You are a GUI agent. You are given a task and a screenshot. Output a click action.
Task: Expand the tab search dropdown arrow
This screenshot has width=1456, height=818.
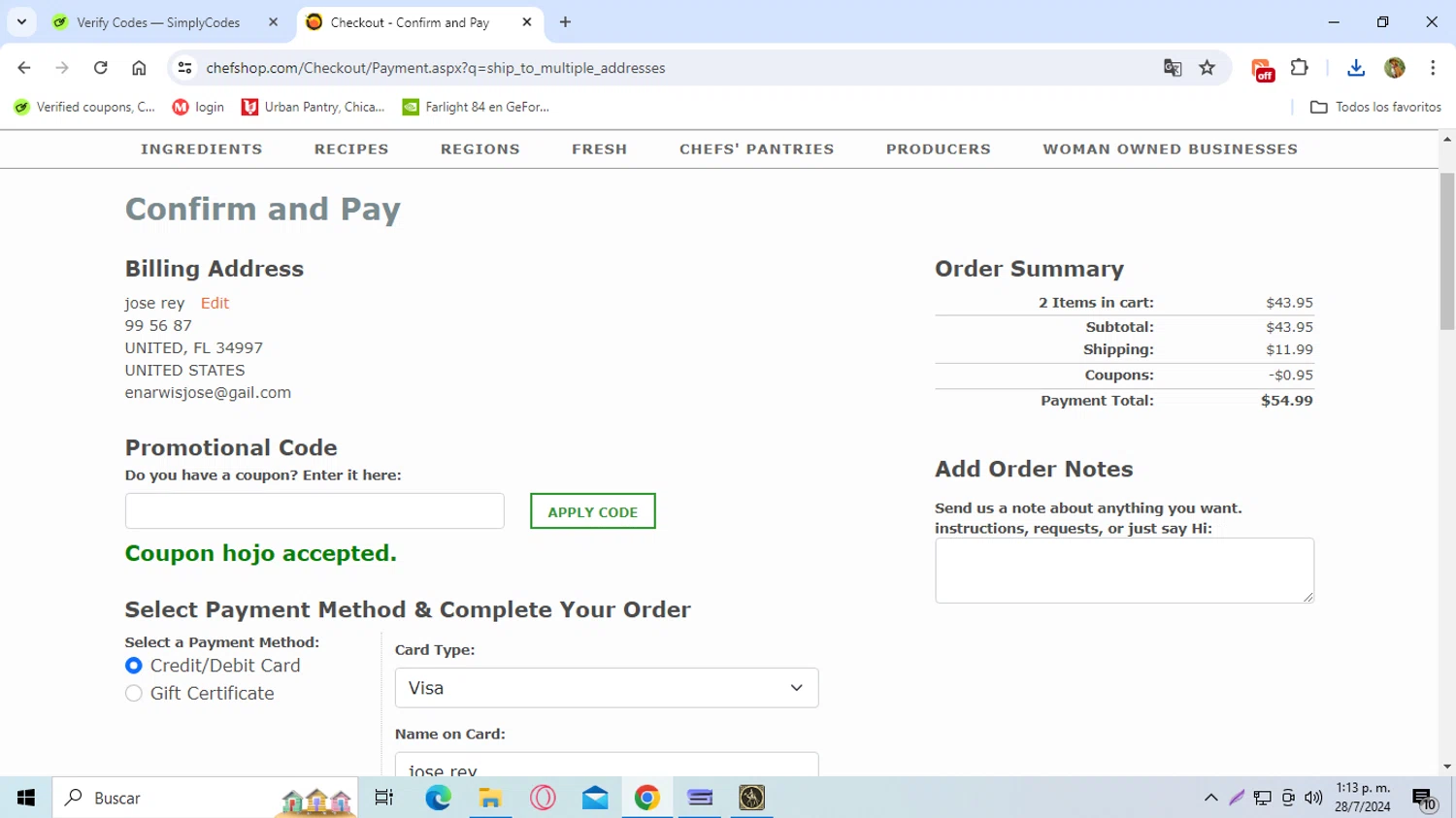21,22
